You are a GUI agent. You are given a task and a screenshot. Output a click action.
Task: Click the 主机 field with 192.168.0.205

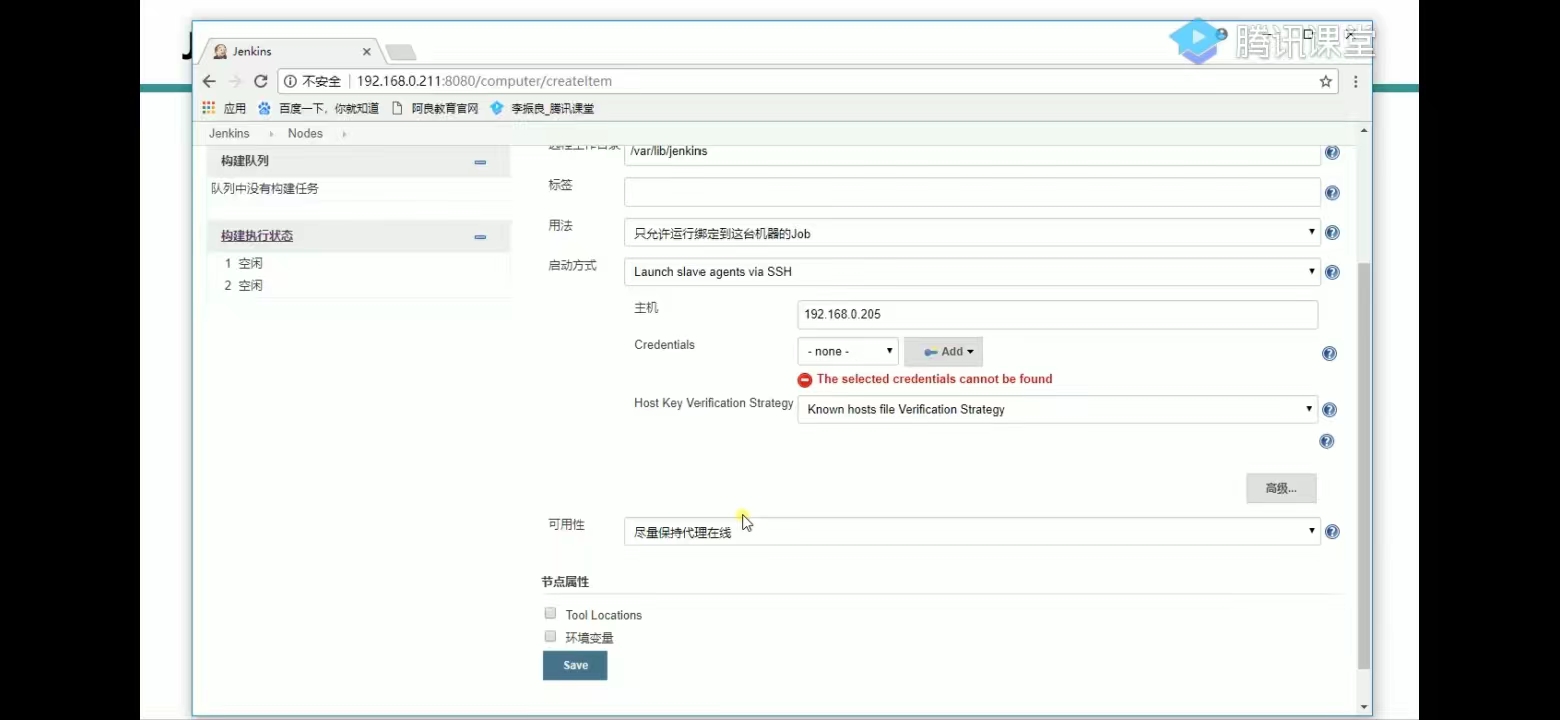point(1057,314)
